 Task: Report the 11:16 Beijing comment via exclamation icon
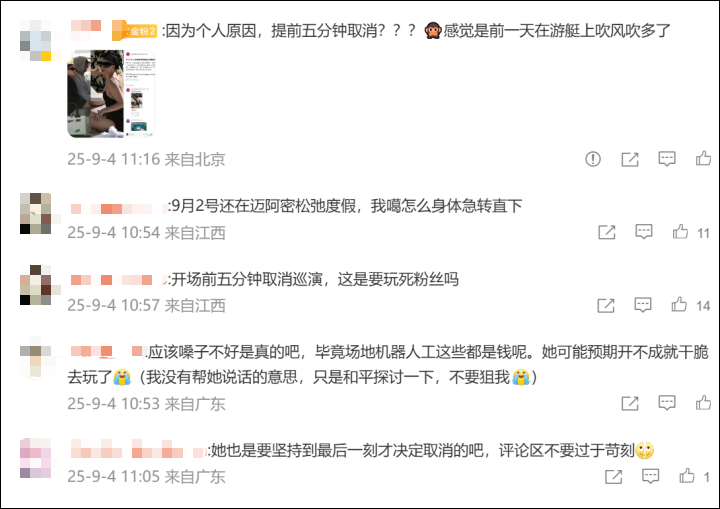pyautogui.click(x=593, y=159)
